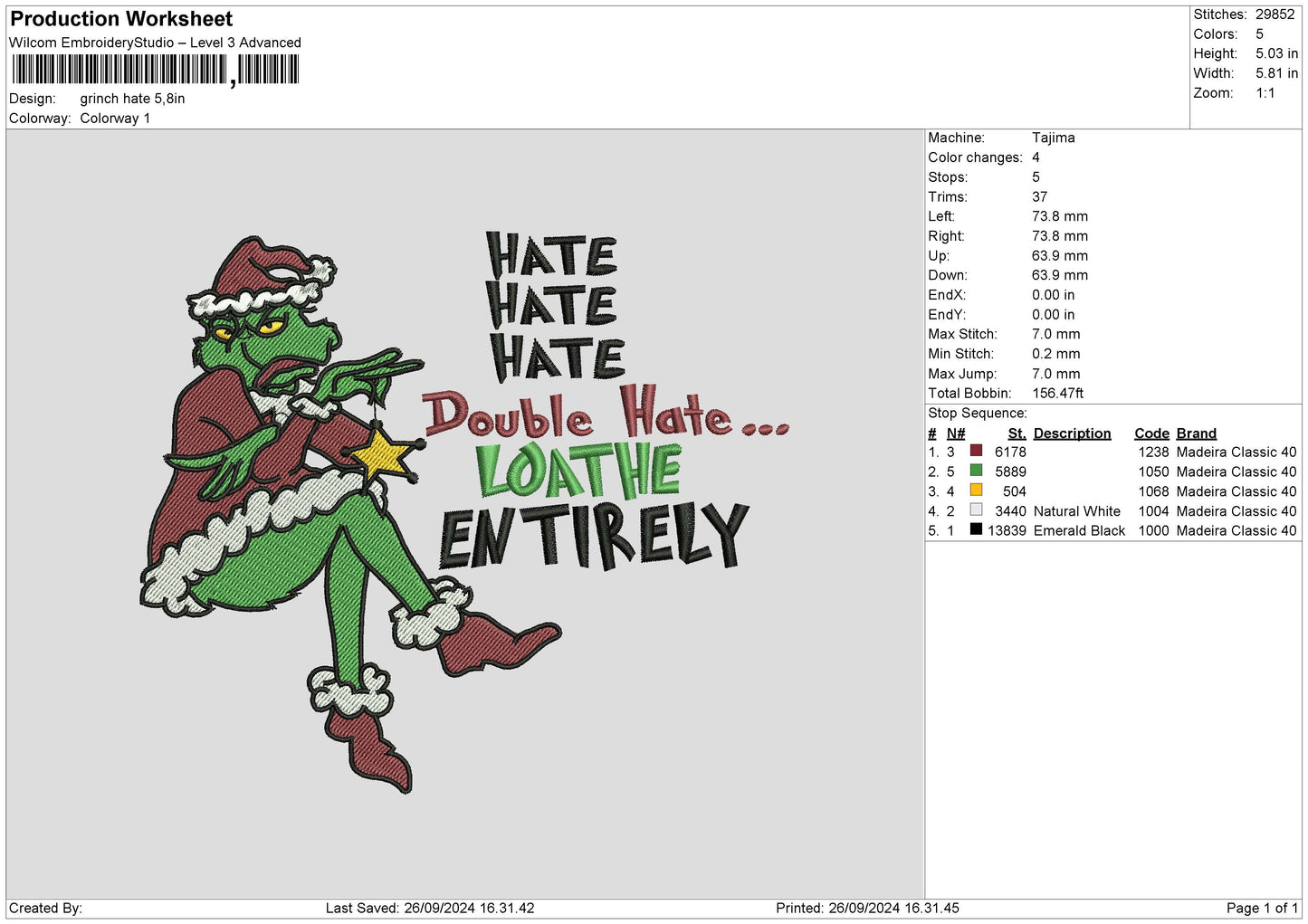Click the 'Brand' column header
Viewport: 1308px width, 924px height.
(1197, 433)
